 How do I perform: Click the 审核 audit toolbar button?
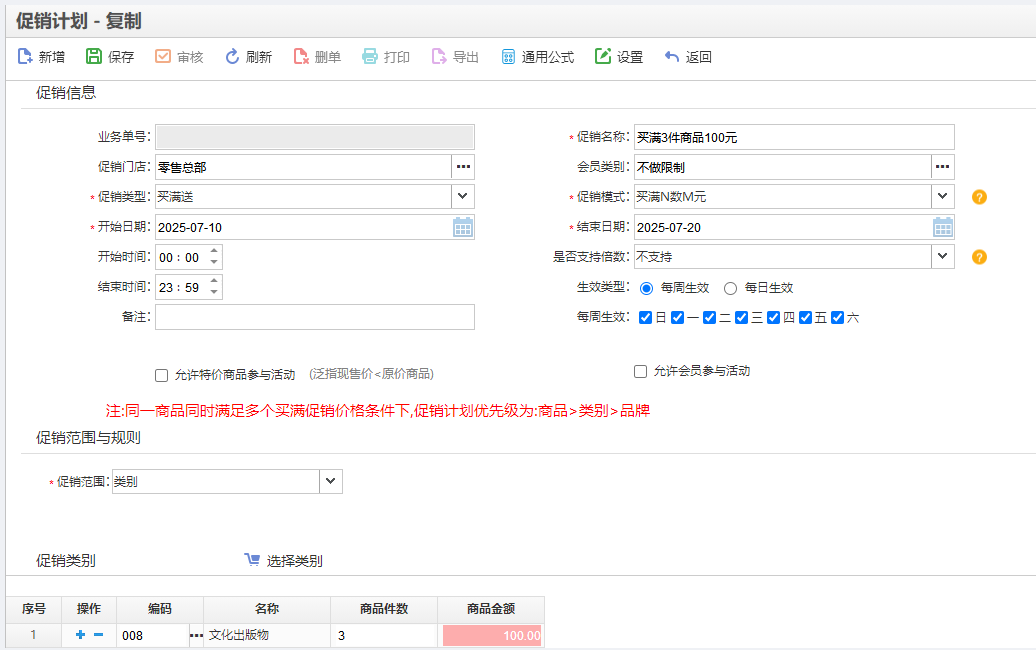pyautogui.click(x=179, y=57)
